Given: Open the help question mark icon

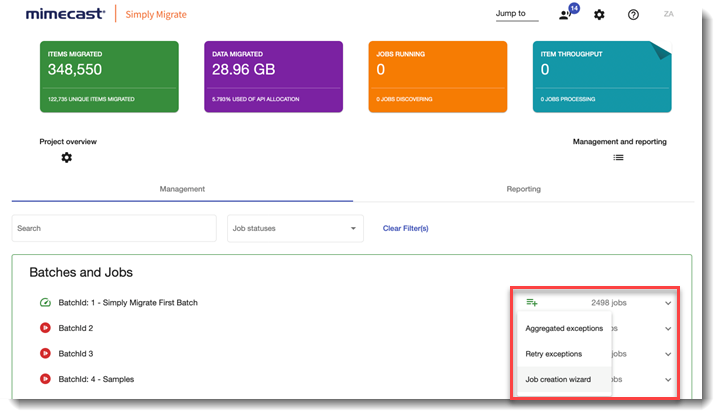Looking at the screenshot, I should [x=633, y=15].
